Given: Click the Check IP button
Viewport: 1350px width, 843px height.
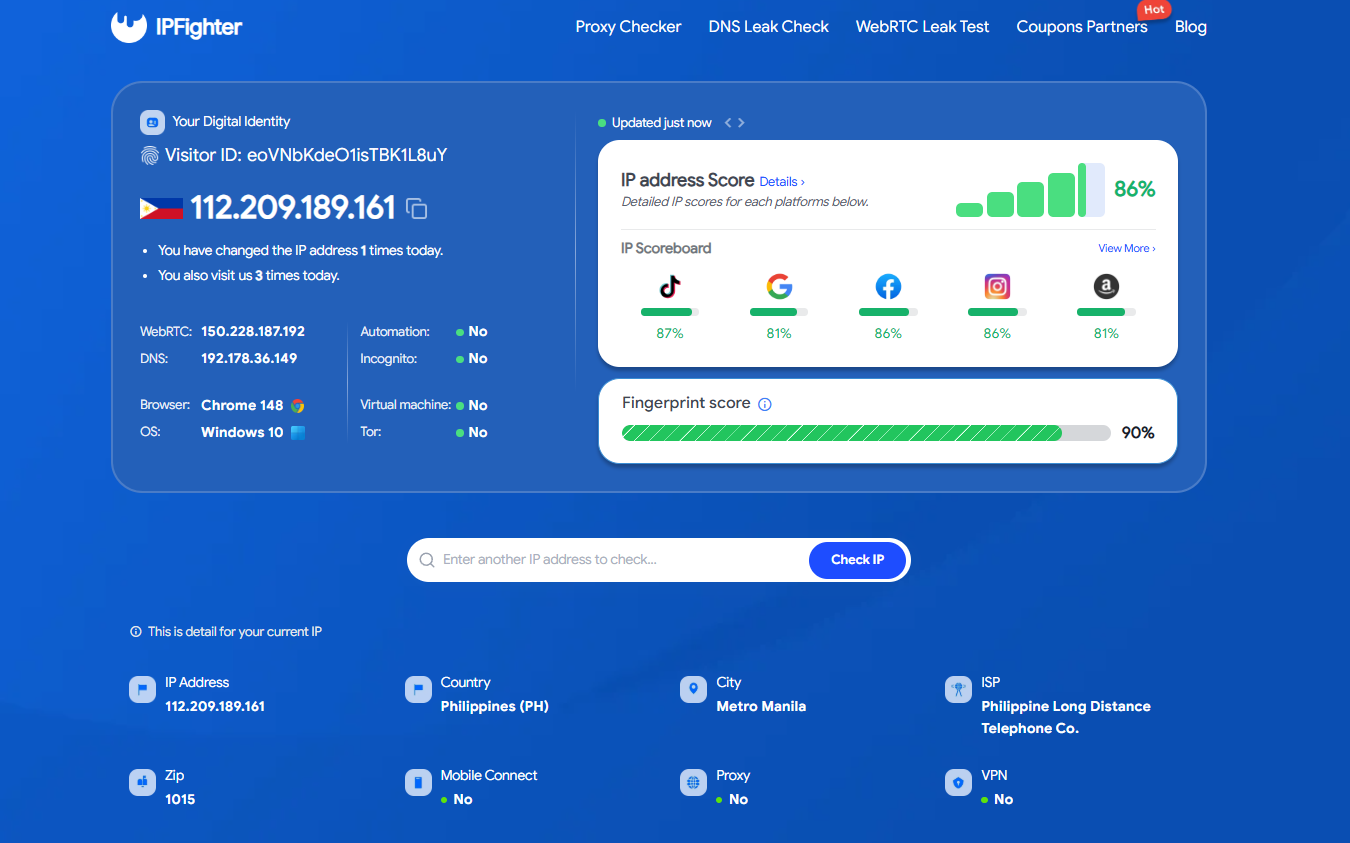Looking at the screenshot, I should click(857, 560).
